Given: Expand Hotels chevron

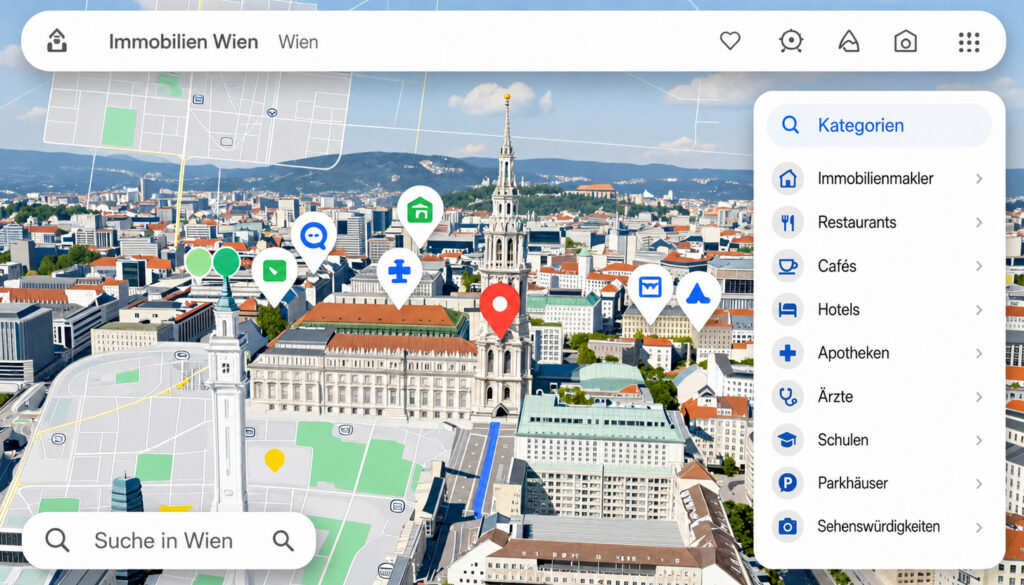Looking at the screenshot, I should click(979, 309).
